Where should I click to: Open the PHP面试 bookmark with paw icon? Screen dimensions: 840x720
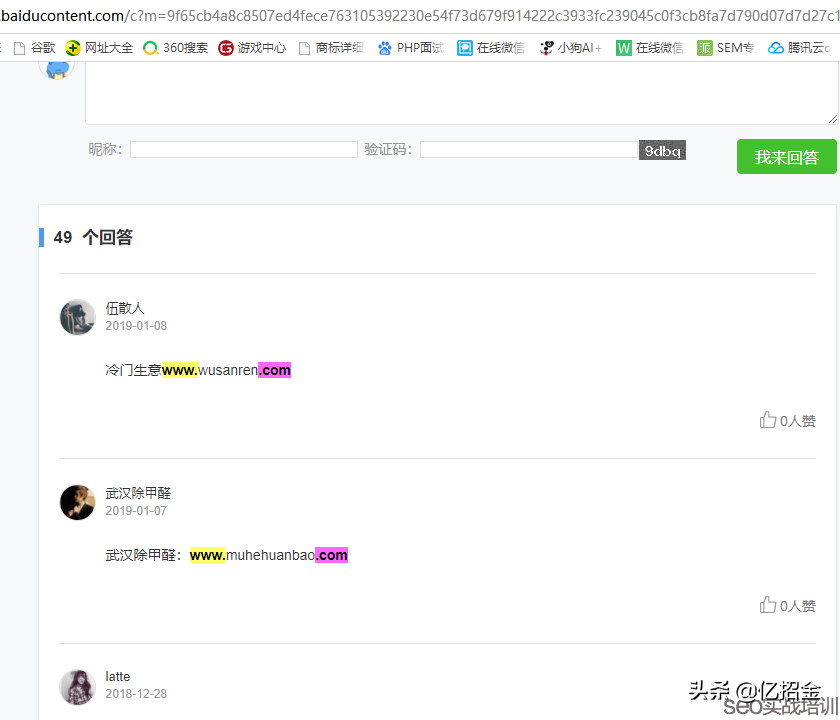tap(411, 48)
